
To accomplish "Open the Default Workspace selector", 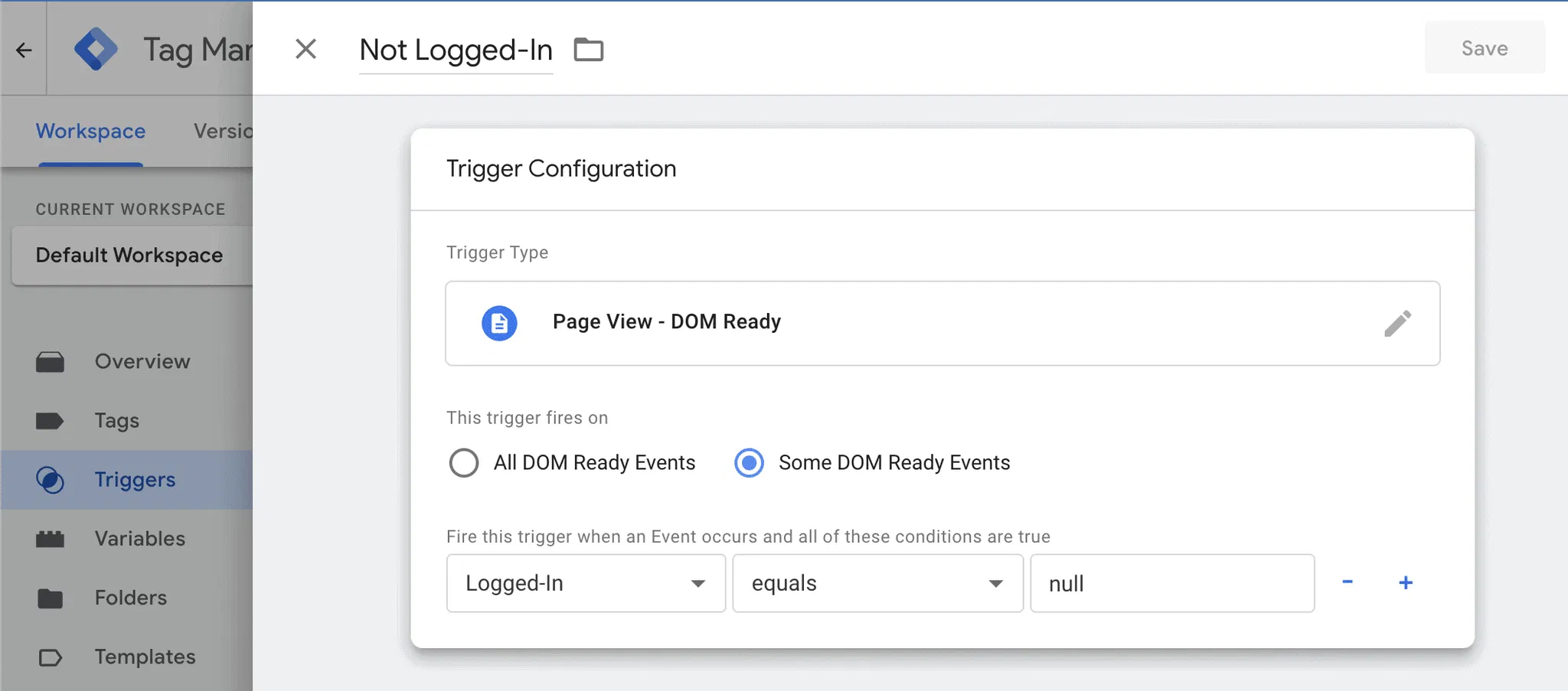I will [x=130, y=256].
